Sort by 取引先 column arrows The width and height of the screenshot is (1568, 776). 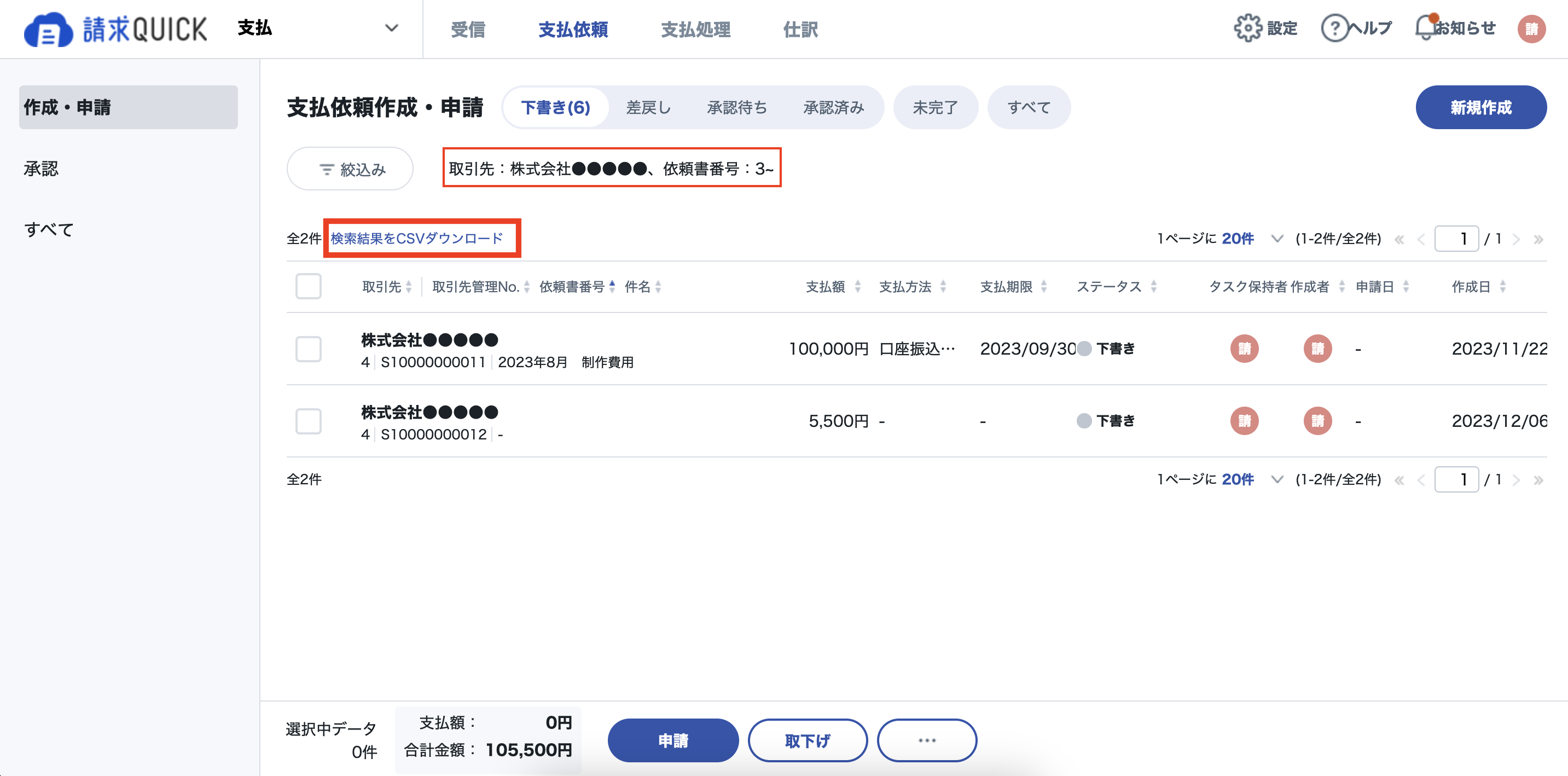[409, 287]
